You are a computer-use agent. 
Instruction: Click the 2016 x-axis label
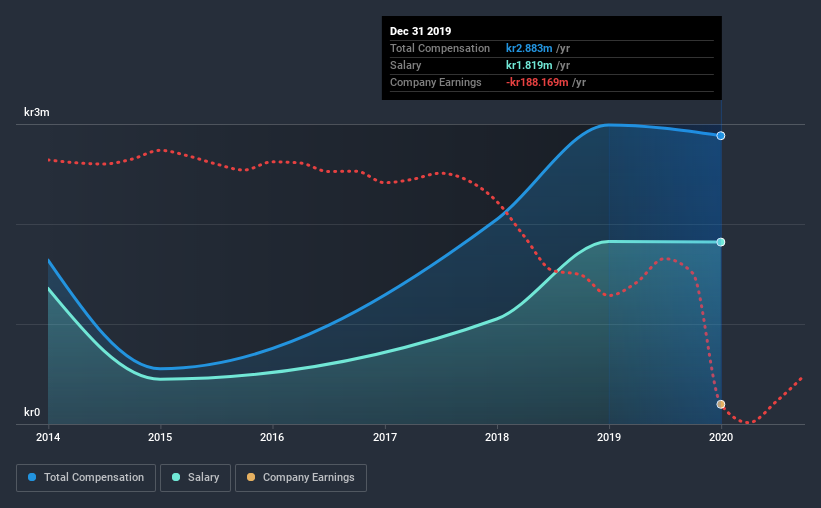coord(272,437)
